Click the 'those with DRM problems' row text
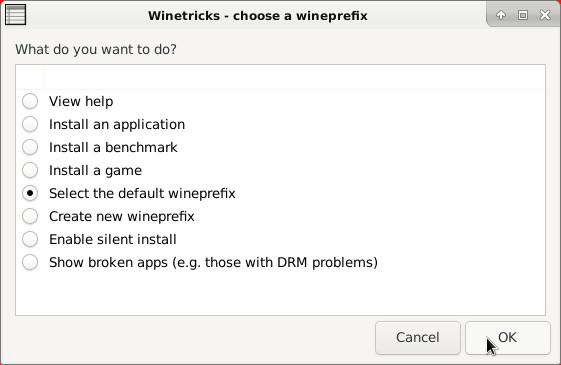This screenshot has height=365, width=561. (291, 263)
